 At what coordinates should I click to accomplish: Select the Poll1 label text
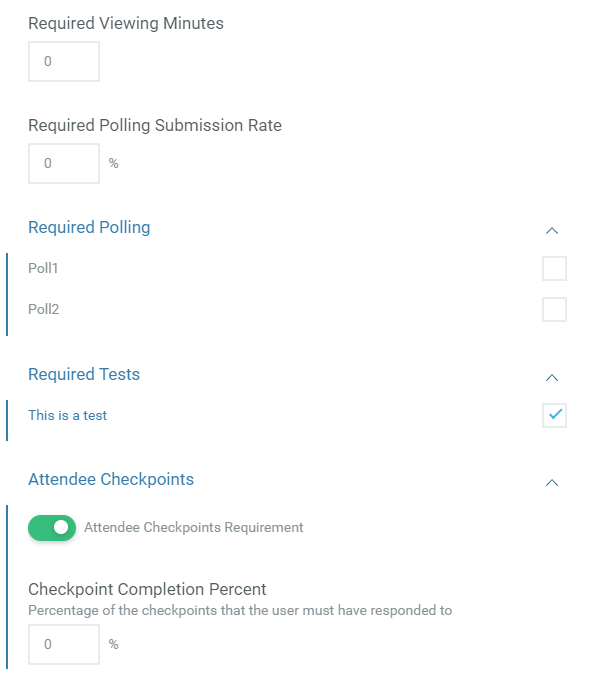coord(43,268)
